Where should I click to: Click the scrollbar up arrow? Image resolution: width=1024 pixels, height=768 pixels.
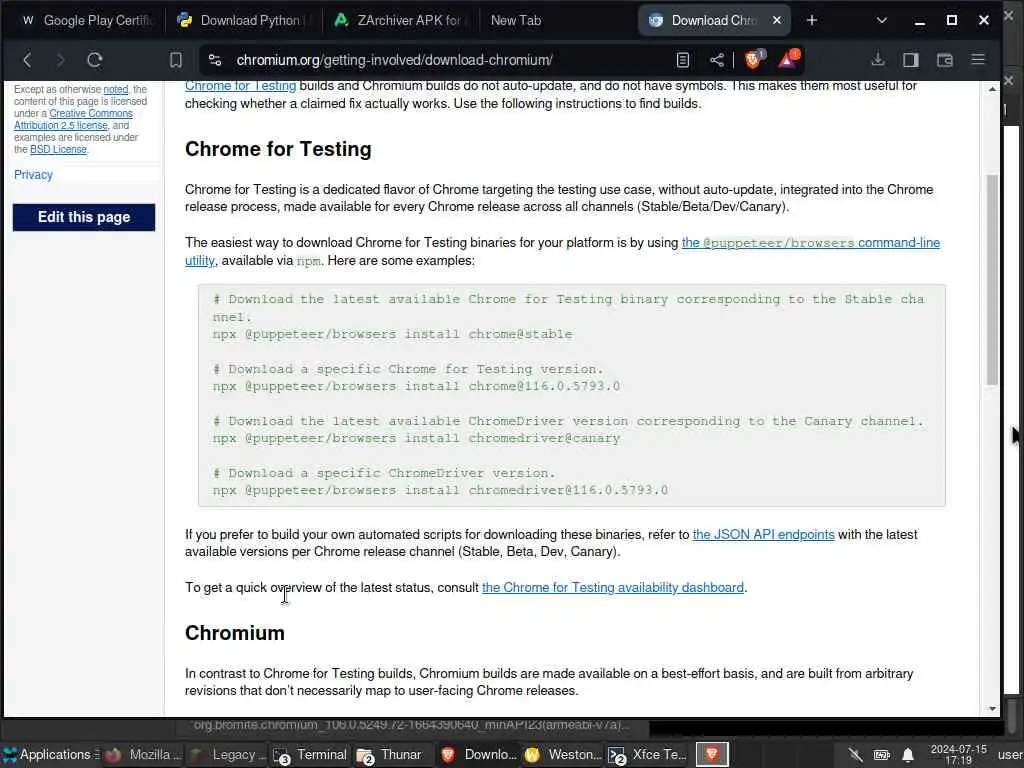coord(992,89)
